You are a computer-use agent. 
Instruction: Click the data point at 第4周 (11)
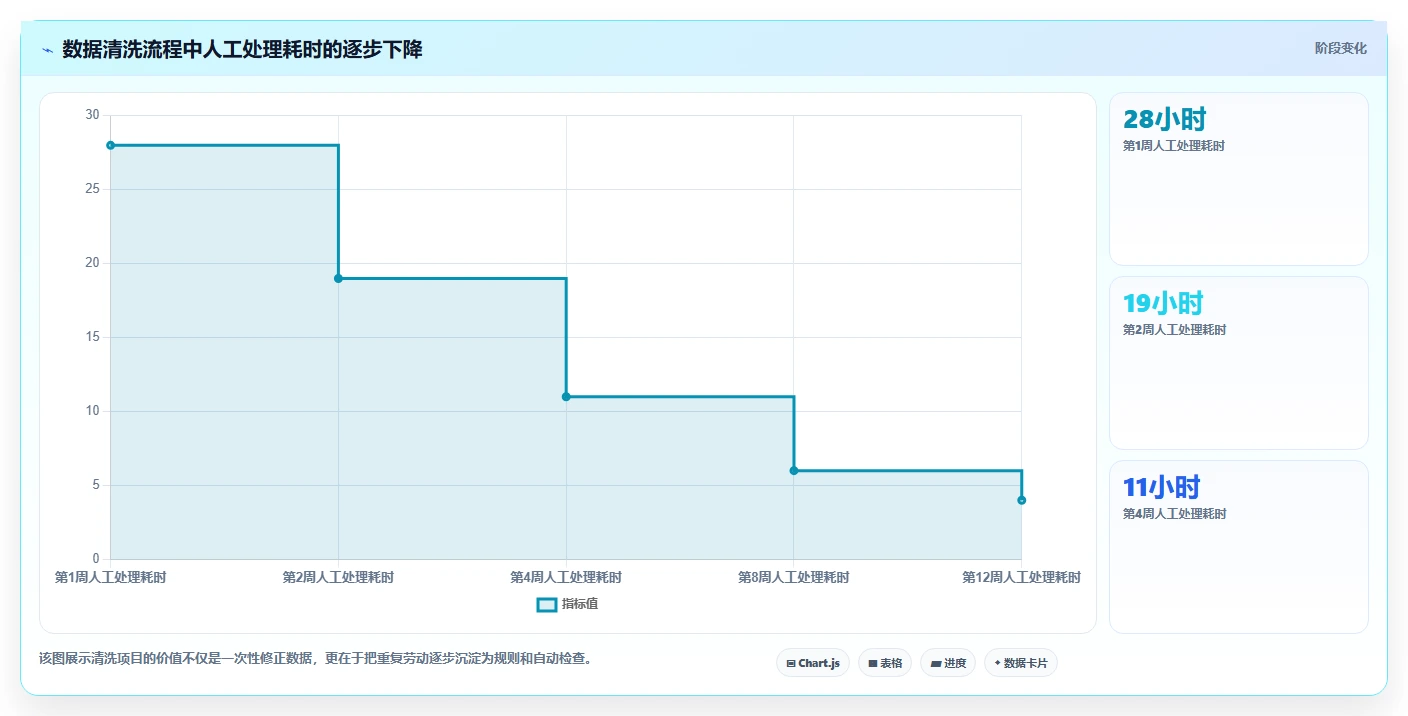tap(566, 397)
